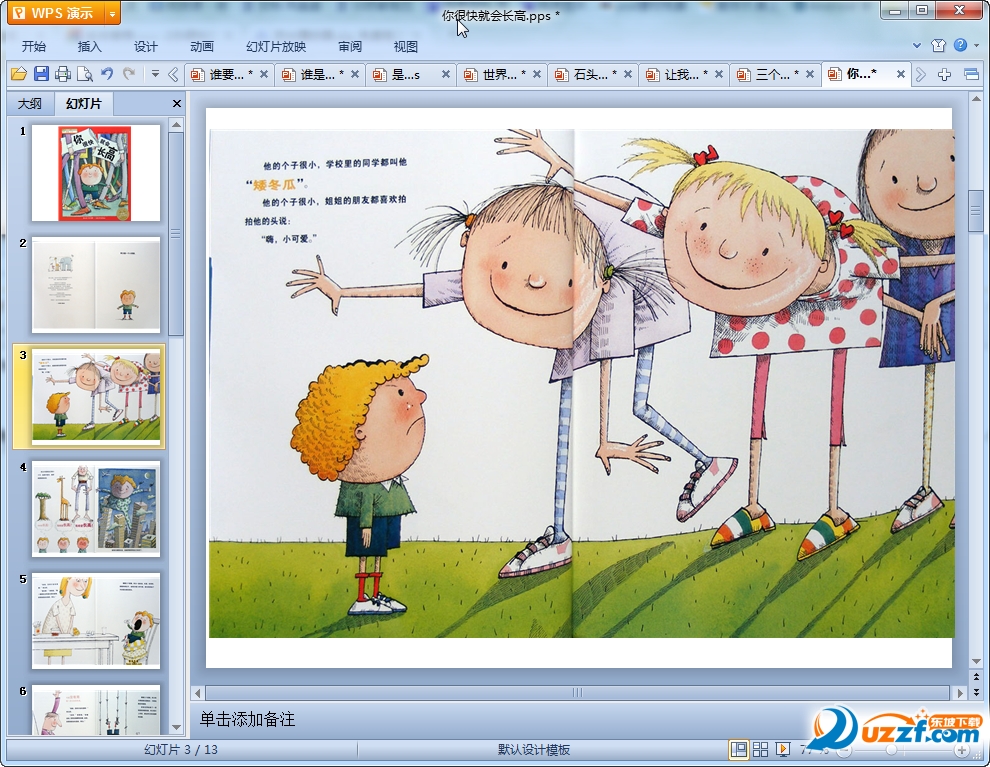Go to the previous slide with double-up arrow
Image resolution: width=990 pixels, height=767 pixels.
pyautogui.click(x=977, y=677)
